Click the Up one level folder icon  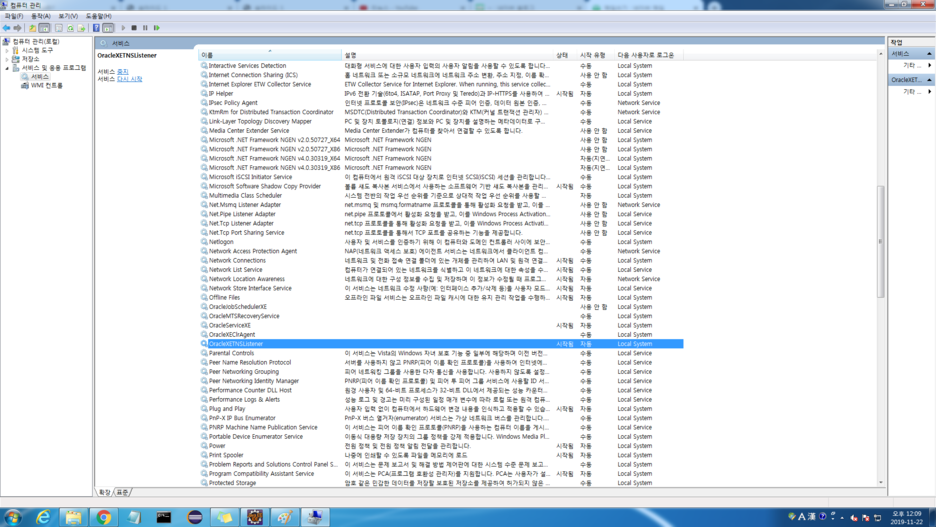point(32,28)
